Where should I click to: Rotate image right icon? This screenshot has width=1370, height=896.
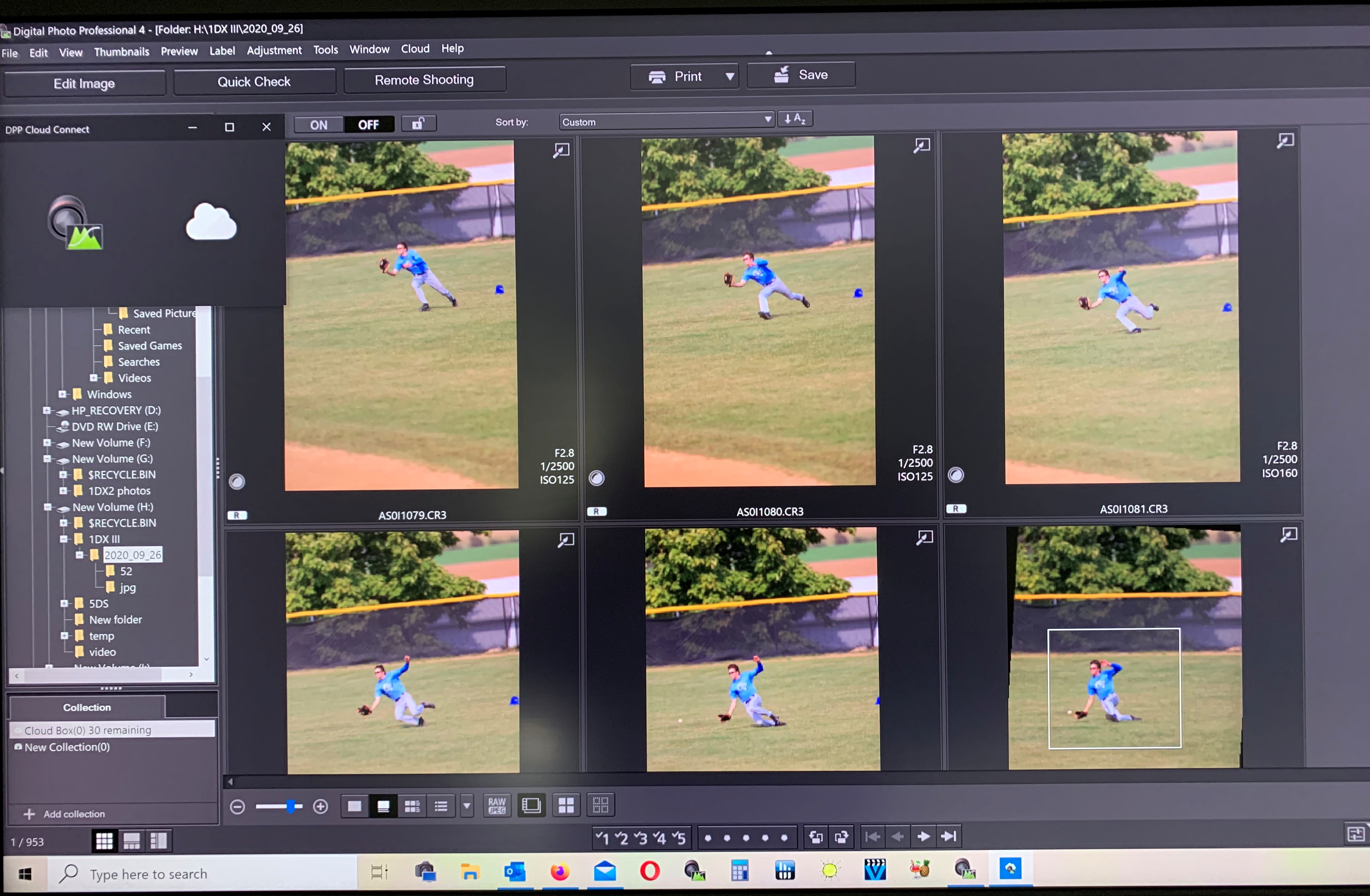[x=841, y=837]
